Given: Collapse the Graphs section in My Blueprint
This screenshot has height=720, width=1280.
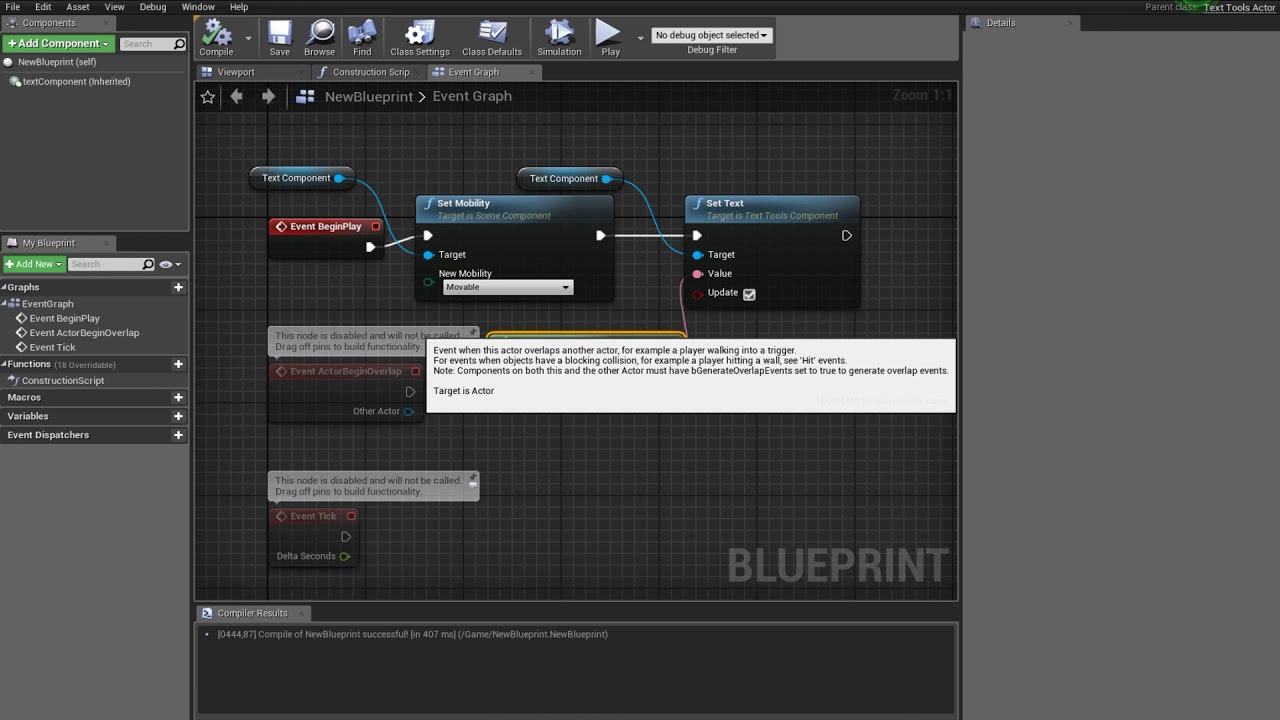Looking at the screenshot, I should coord(5,287).
